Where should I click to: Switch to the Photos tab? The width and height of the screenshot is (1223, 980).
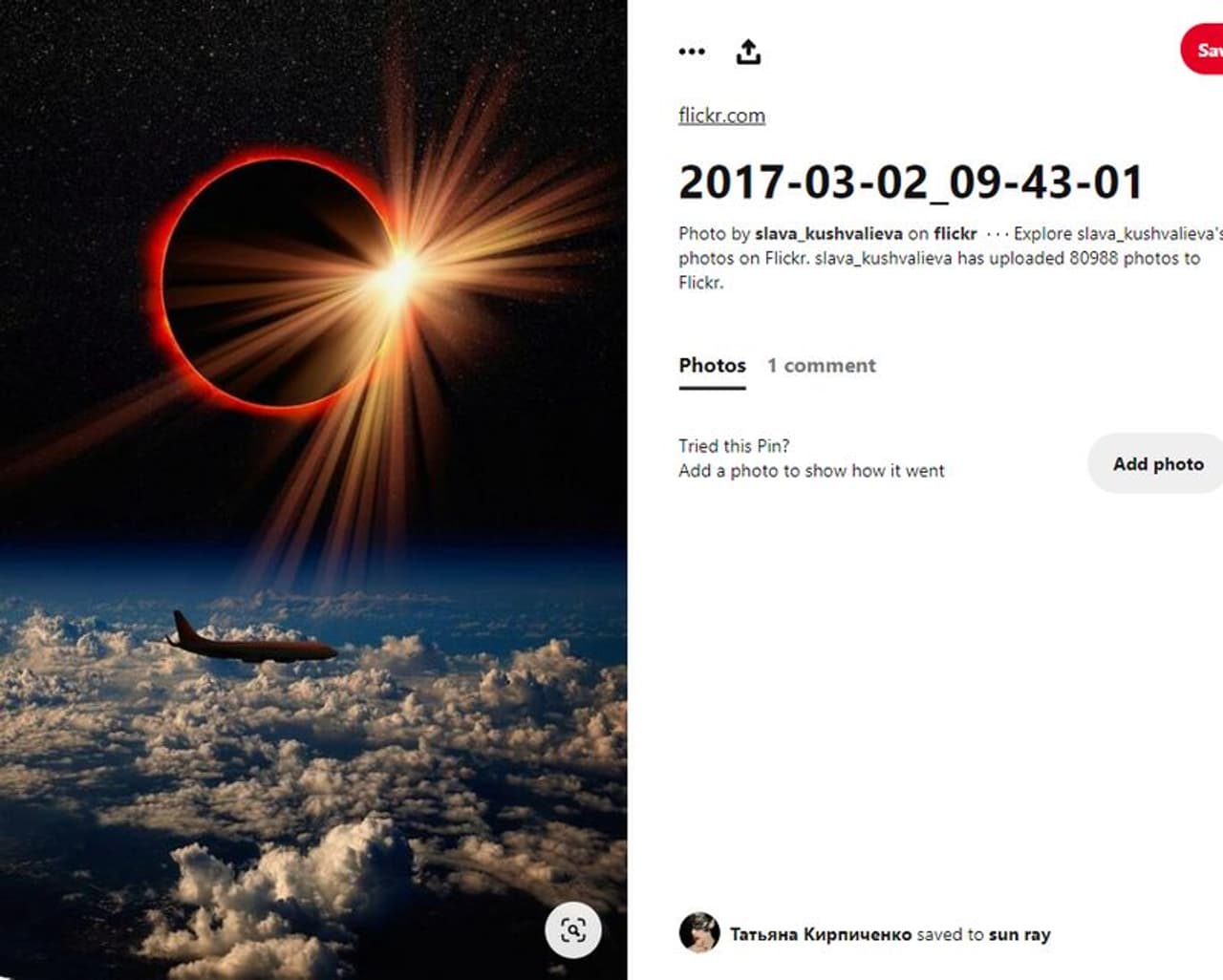point(712,365)
